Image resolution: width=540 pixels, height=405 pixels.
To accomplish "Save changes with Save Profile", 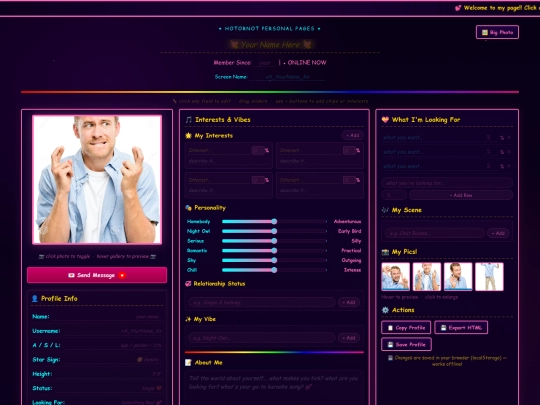I will 406,344.
